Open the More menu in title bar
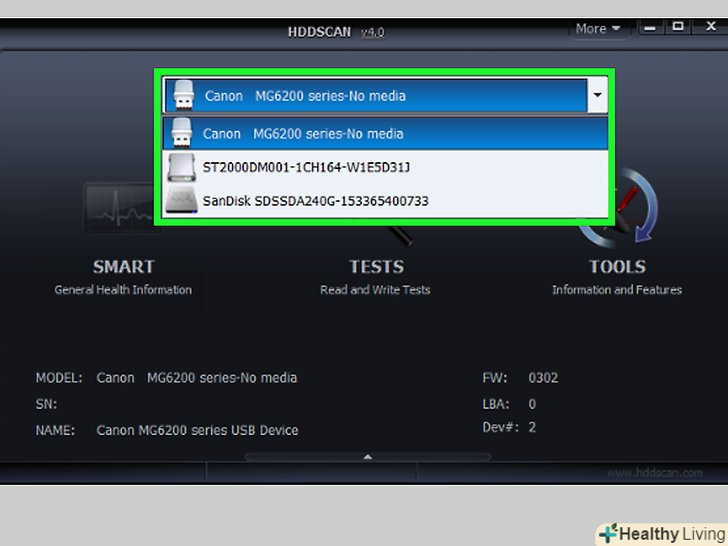This screenshot has height=546, width=728. pyautogui.click(x=598, y=29)
